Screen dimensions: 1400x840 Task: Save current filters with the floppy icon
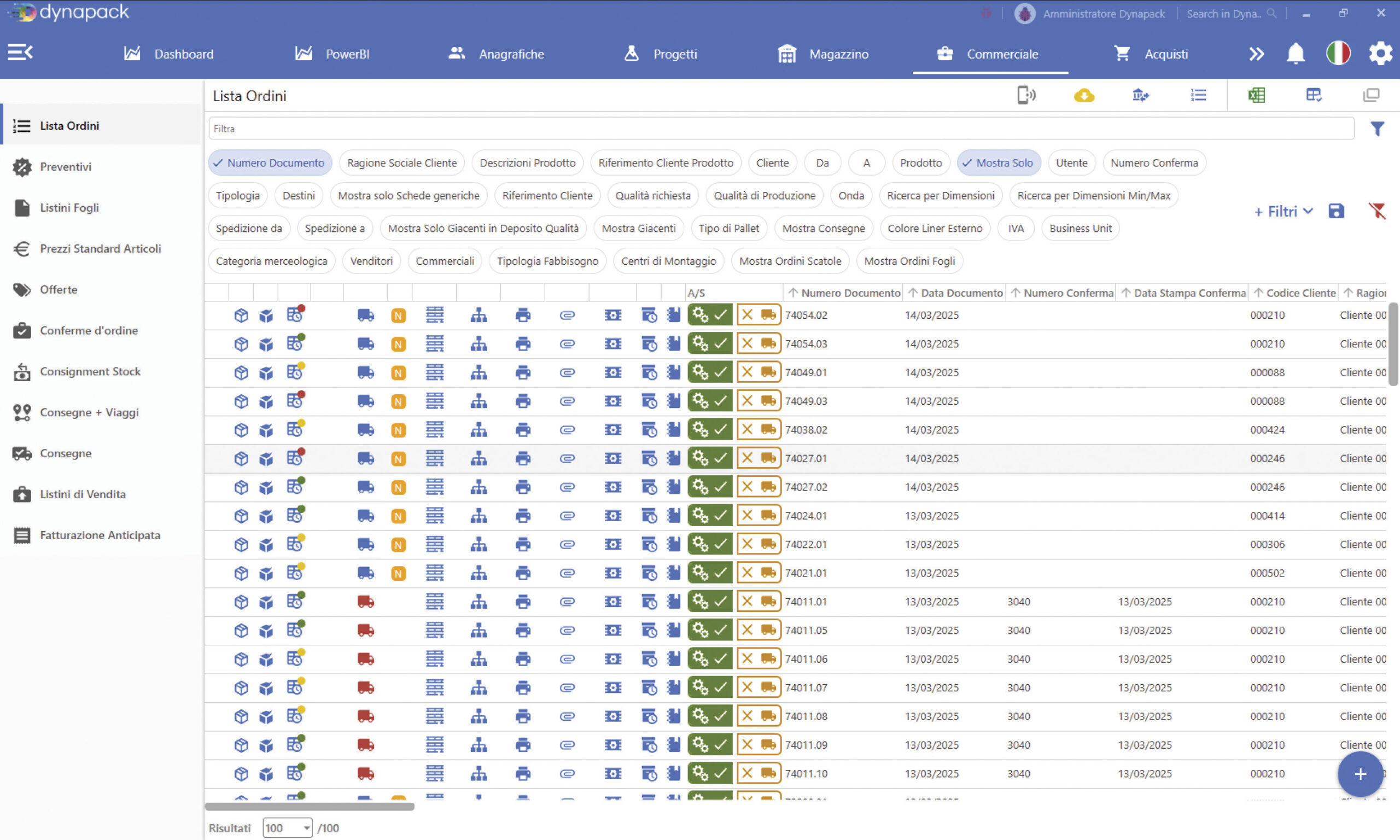(1336, 211)
